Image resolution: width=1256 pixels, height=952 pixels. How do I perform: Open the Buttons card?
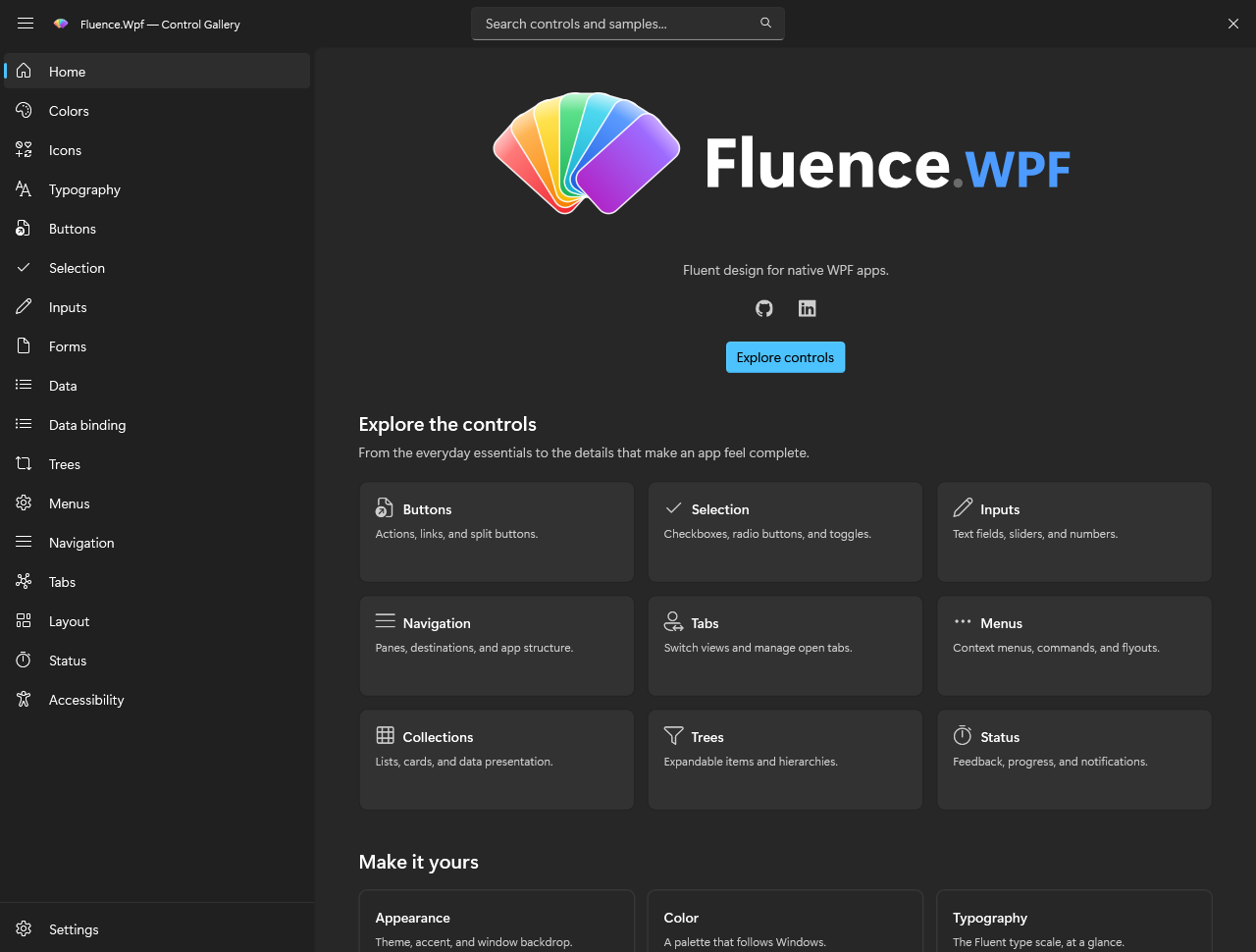click(x=497, y=532)
